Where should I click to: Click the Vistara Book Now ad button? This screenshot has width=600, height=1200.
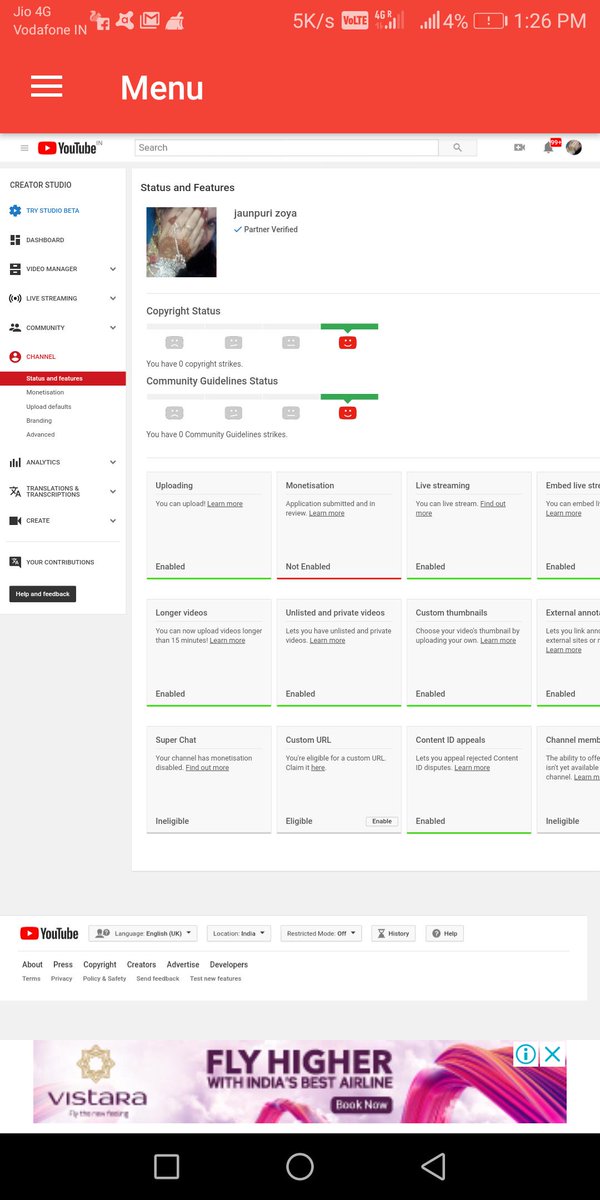click(362, 1104)
